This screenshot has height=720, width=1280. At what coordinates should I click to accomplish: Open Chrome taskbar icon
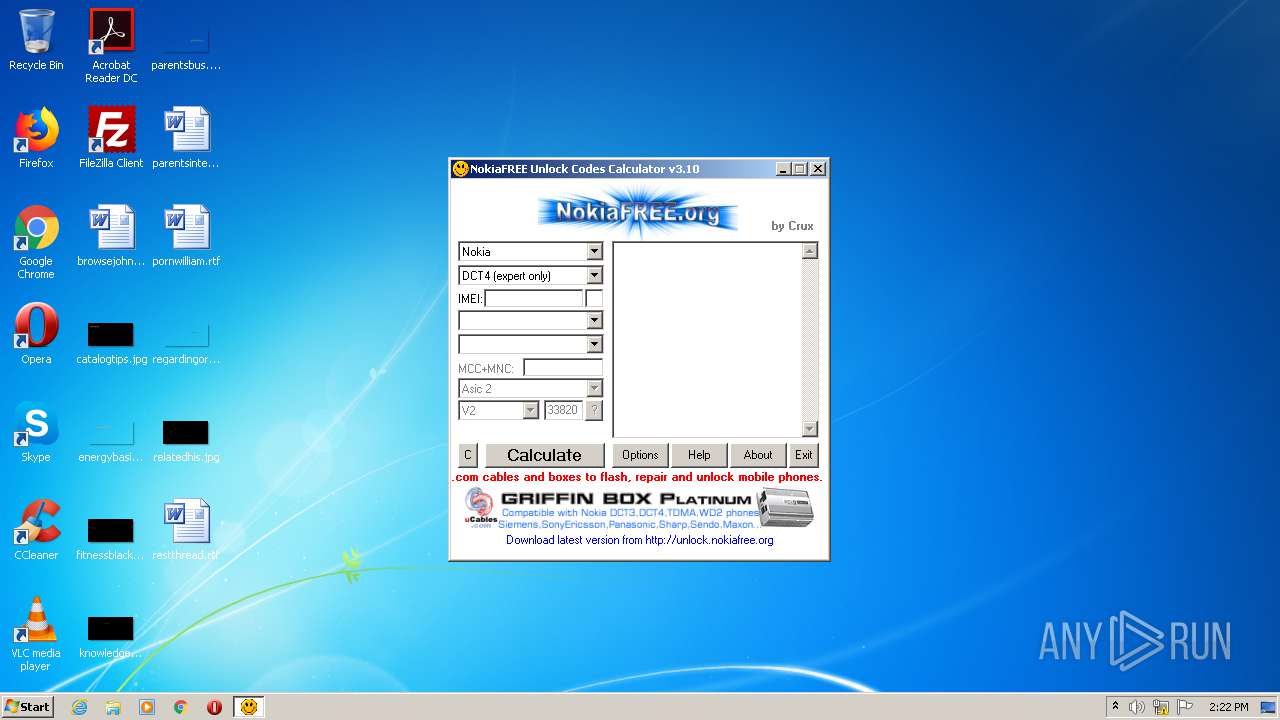pyautogui.click(x=181, y=707)
